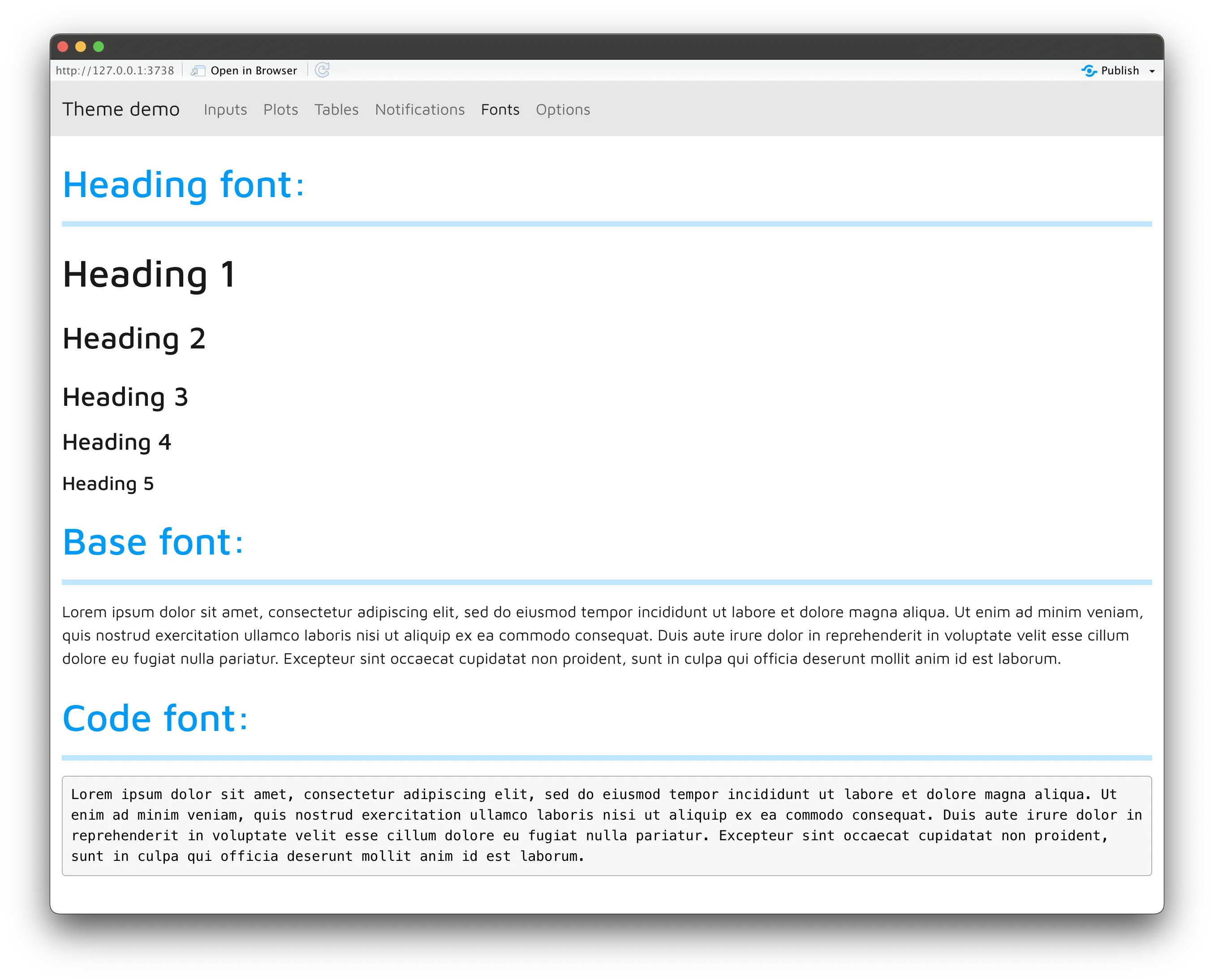1214x980 pixels.
Task: Click the yellow minimize window button
Action: point(81,47)
